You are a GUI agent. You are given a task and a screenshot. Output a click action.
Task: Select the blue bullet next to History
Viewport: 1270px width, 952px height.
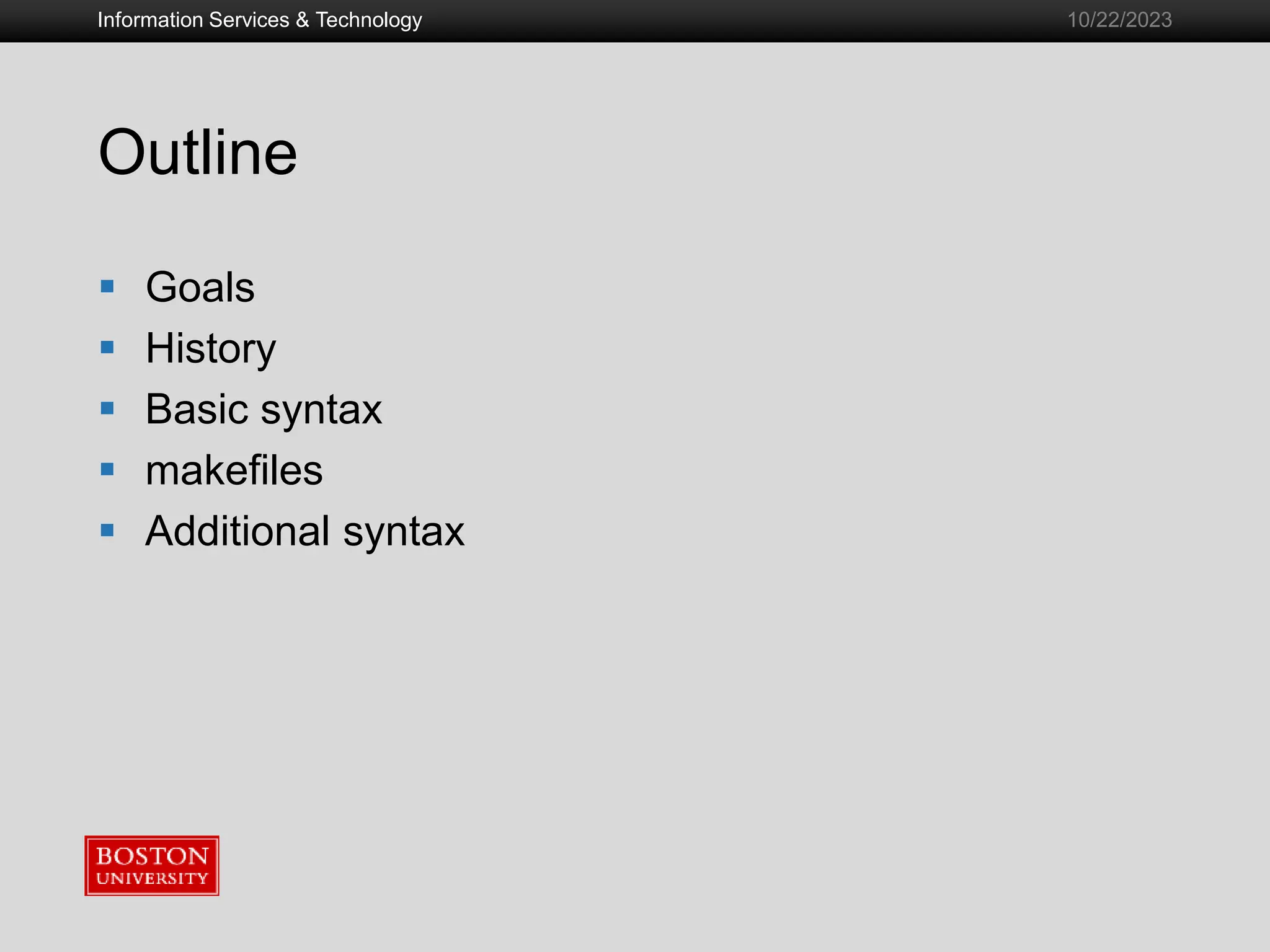pos(107,347)
